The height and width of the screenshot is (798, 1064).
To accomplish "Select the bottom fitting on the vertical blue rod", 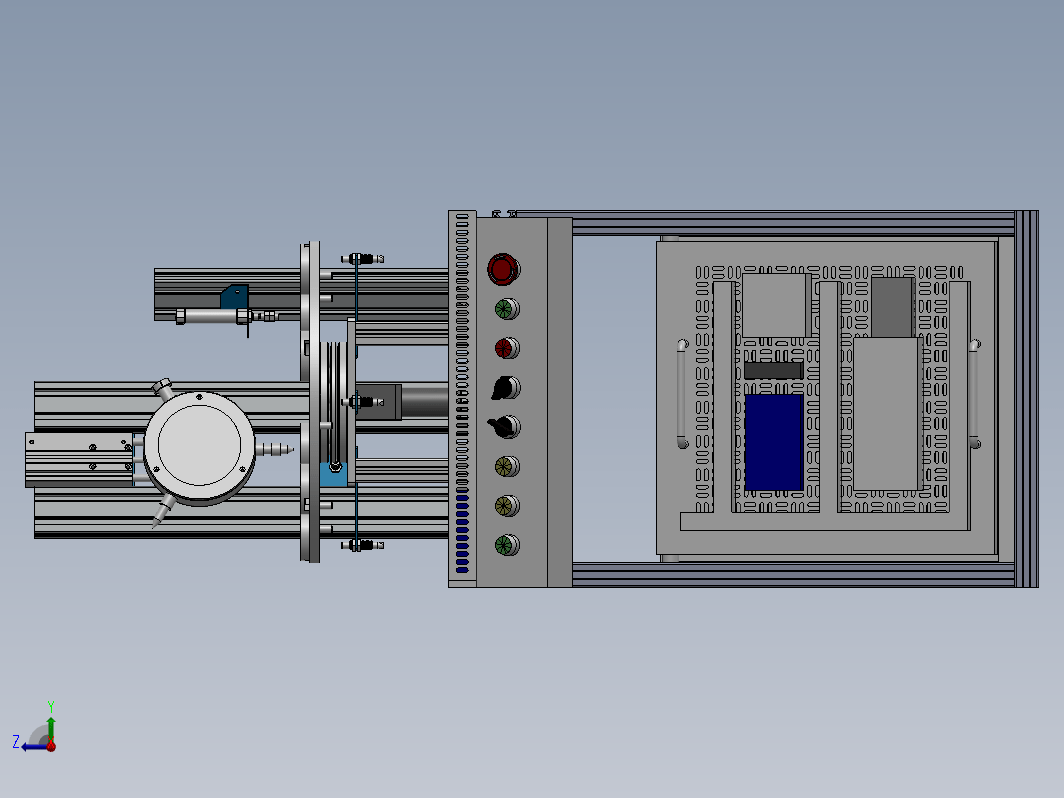I will (362, 545).
